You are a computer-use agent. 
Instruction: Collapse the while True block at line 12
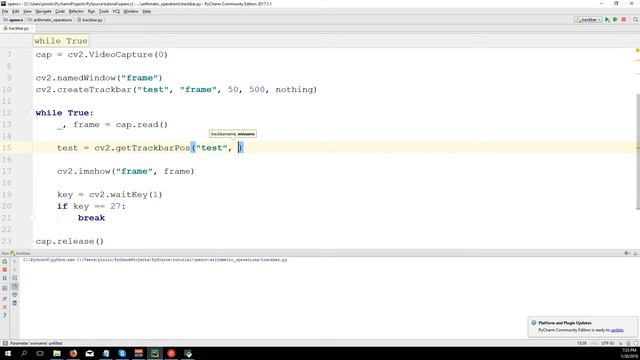pos(32,113)
